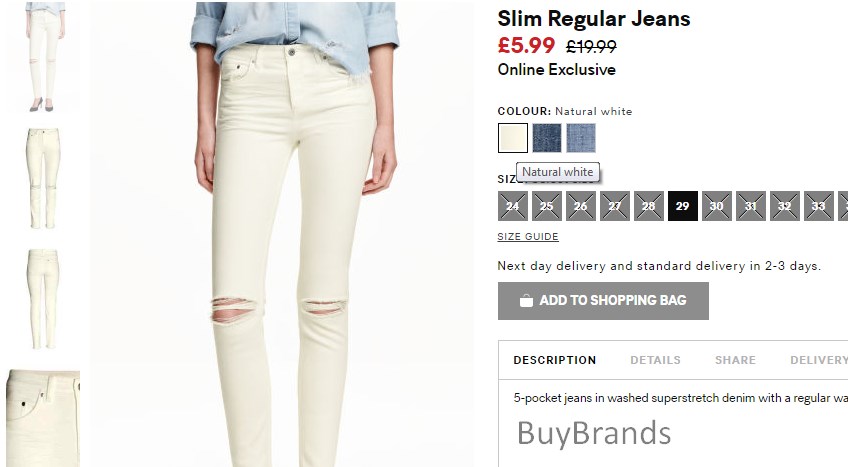The height and width of the screenshot is (467, 848).
Task: View the front flat jeans thumbnail
Action: tap(43, 178)
